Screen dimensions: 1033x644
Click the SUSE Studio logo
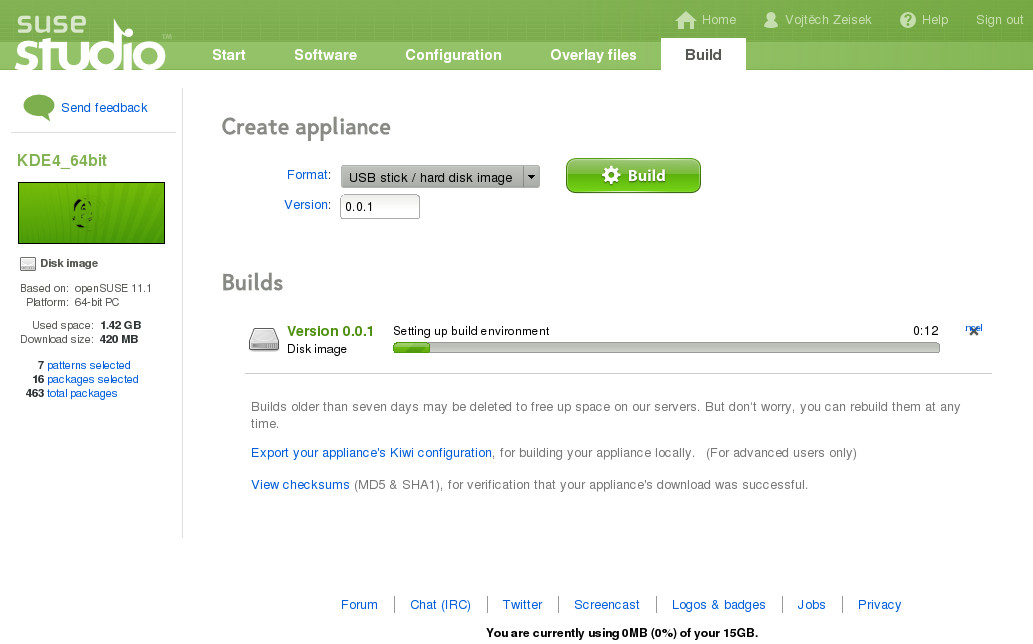click(x=91, y=42)
